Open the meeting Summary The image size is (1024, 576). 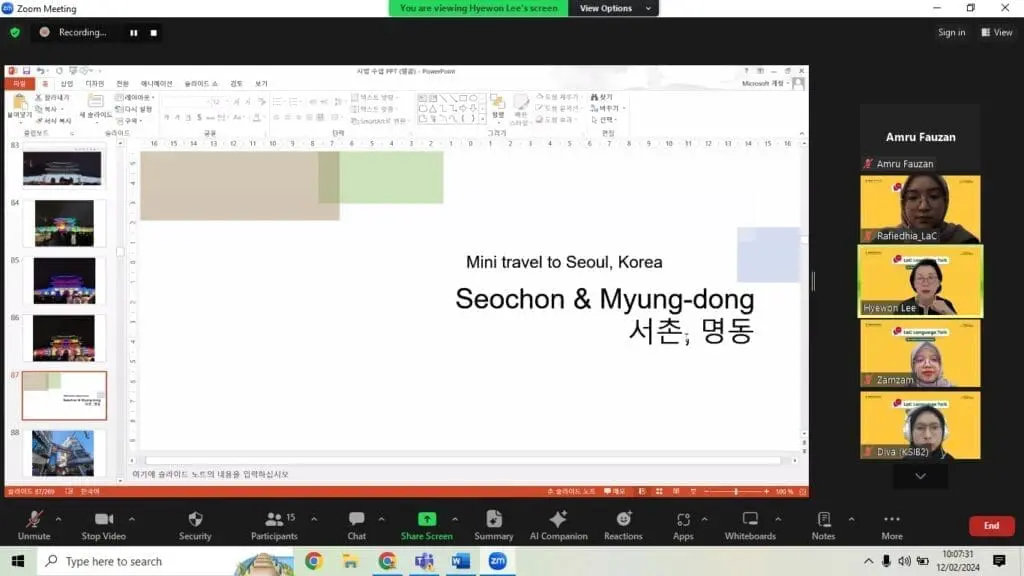click(x=493, y=524)
